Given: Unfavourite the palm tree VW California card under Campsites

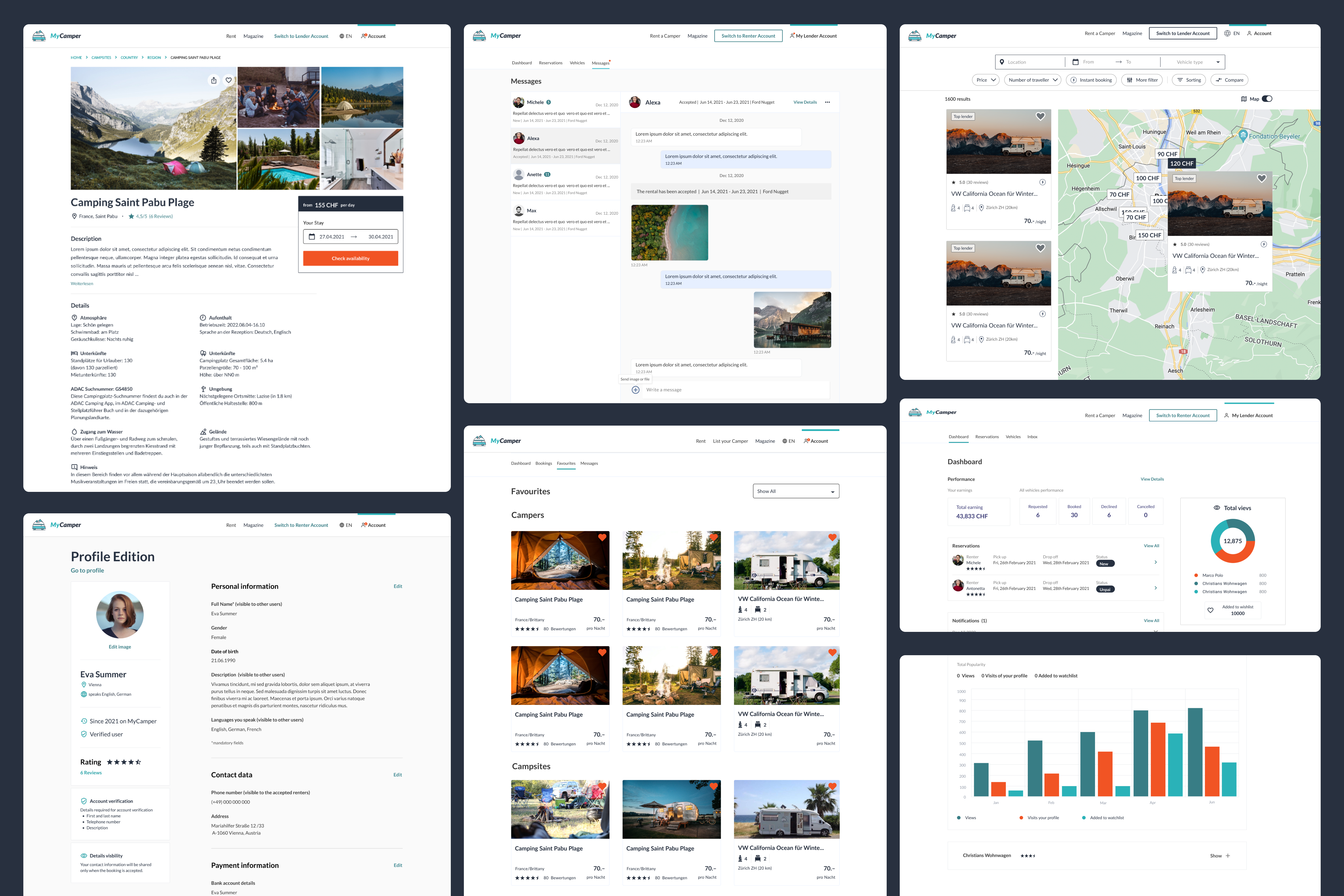Looking at the screenshot, I should click(x=833, y=786).
